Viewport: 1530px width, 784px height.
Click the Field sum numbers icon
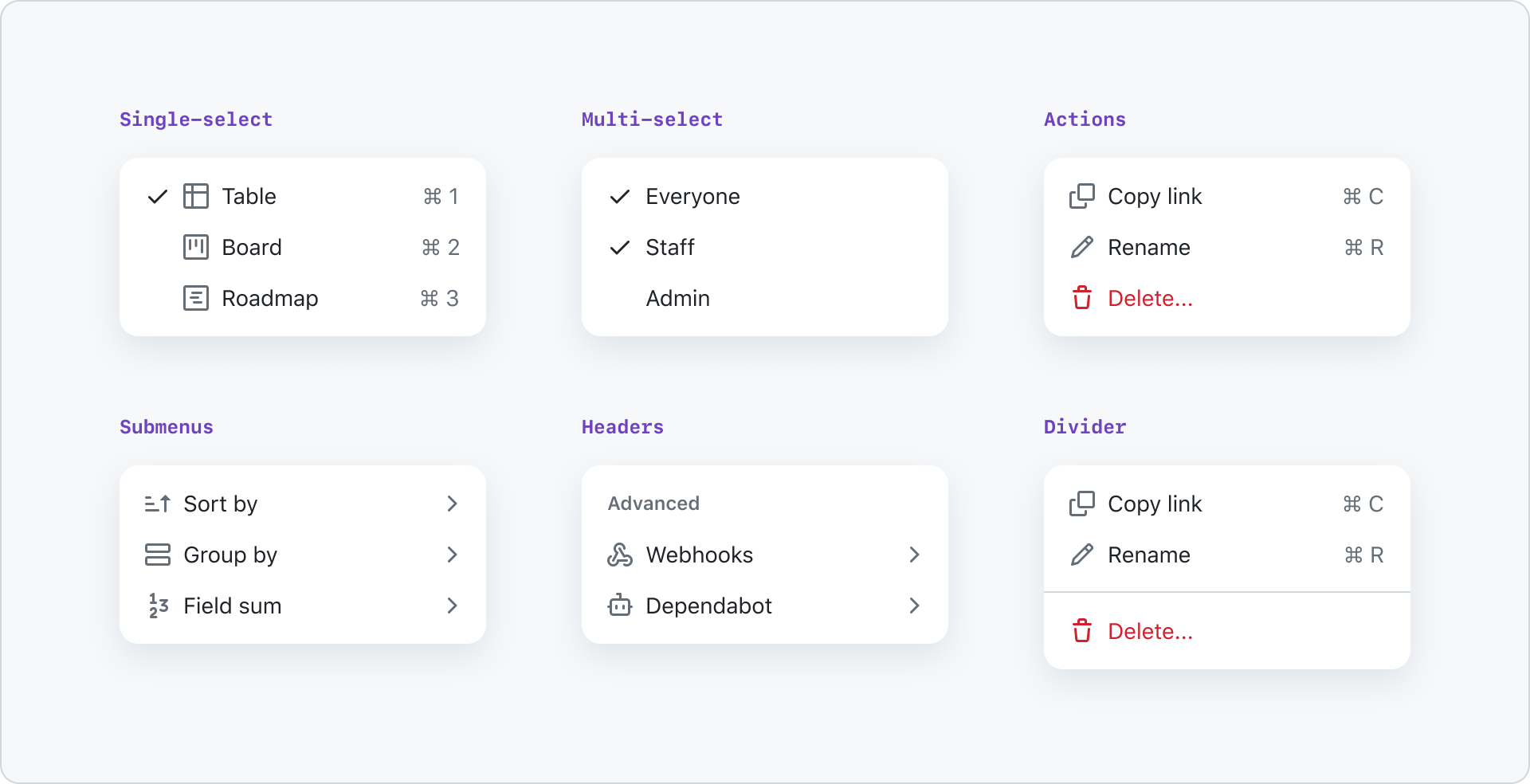tap(158, 606)
